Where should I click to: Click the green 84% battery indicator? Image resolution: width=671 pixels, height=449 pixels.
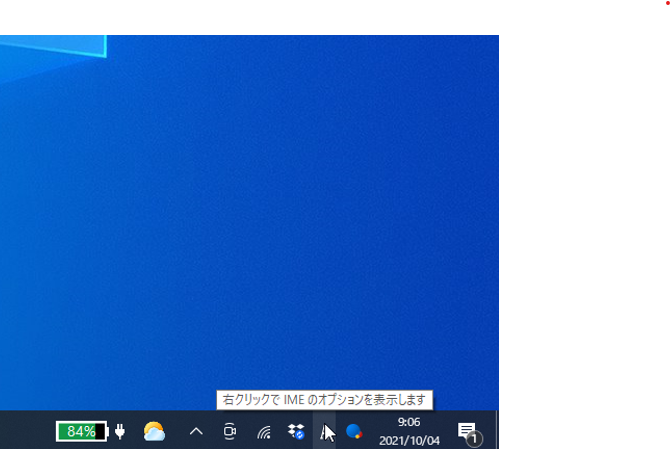[x=81, y=431]
